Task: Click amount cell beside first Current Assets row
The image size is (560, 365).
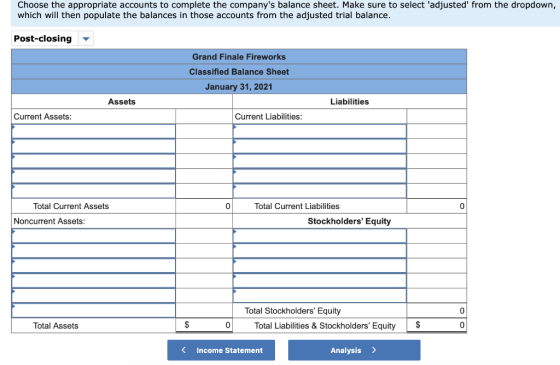Action: 204,131
